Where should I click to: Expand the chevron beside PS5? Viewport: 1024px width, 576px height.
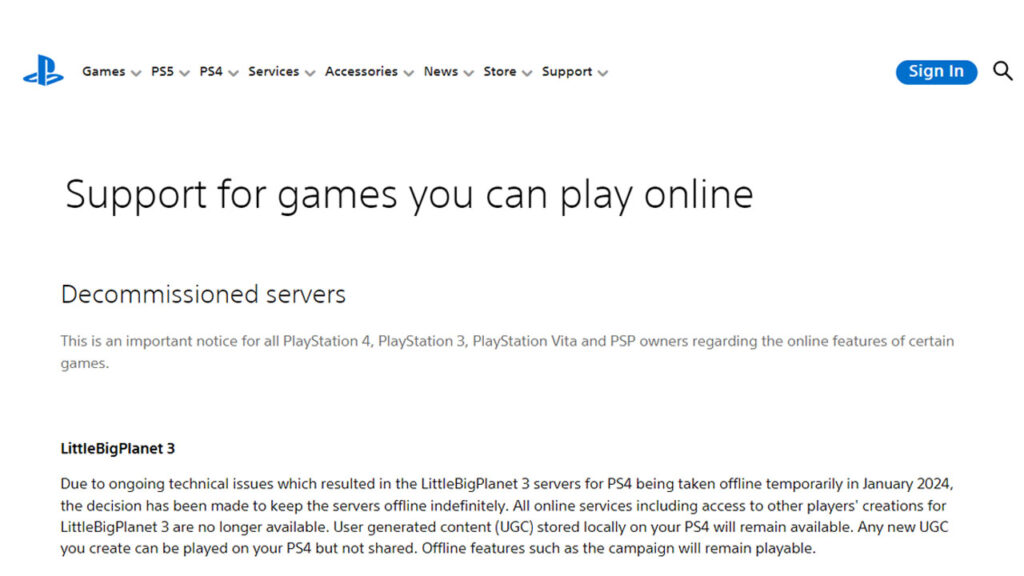tap(184, 73)
